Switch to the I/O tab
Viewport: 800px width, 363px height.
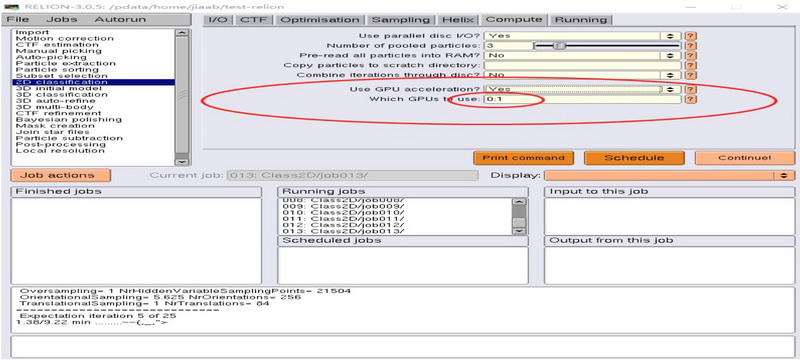[x=218, y=20]
